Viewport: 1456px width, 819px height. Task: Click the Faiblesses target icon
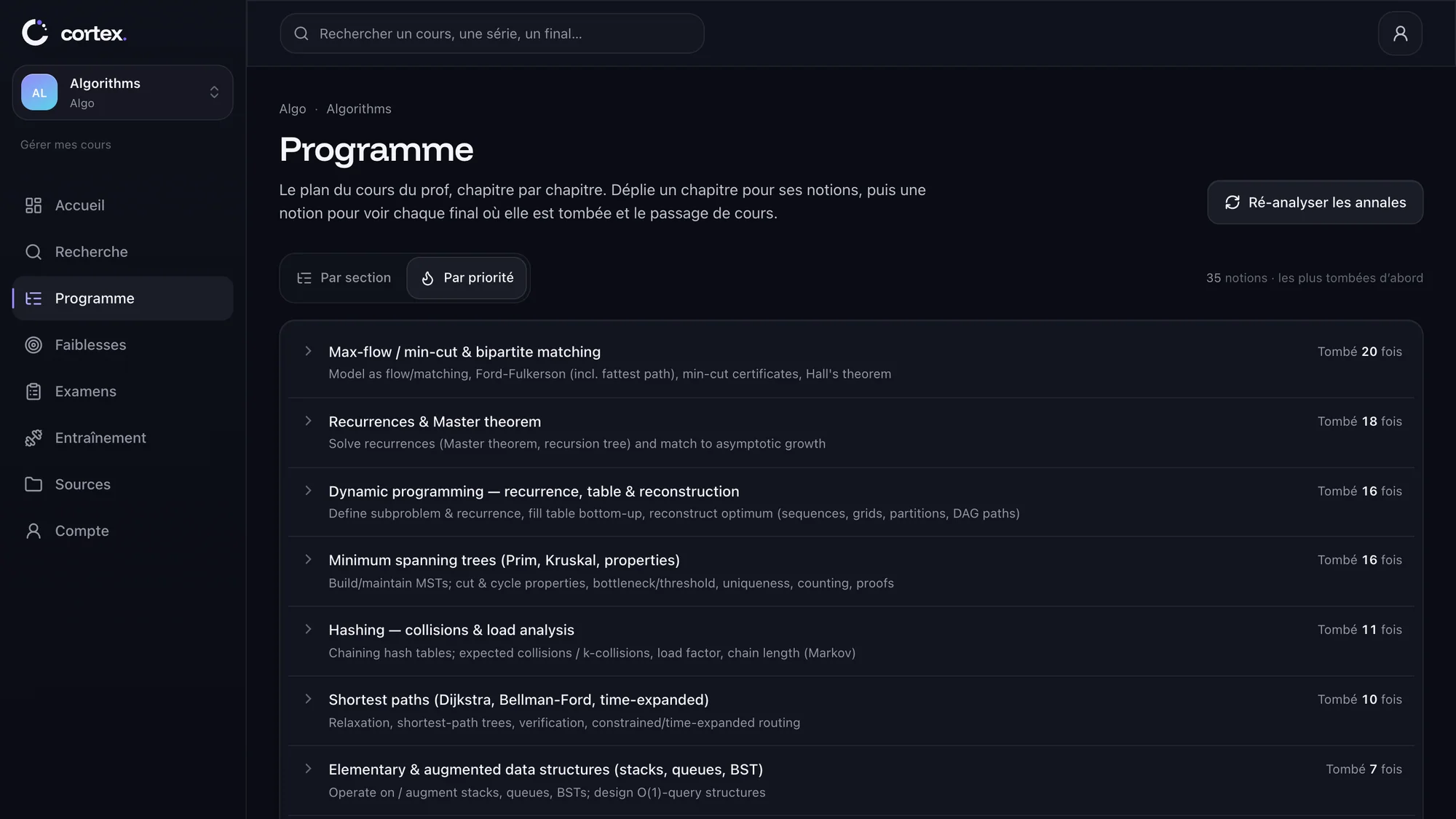pos(33,345)
